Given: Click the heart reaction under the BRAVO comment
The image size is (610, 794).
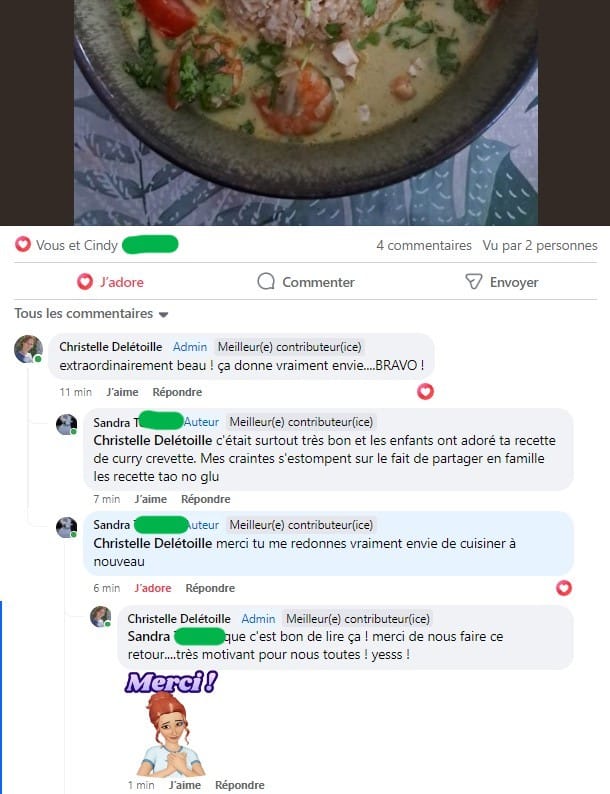Looking at the screenshot, I should point(425,391).
